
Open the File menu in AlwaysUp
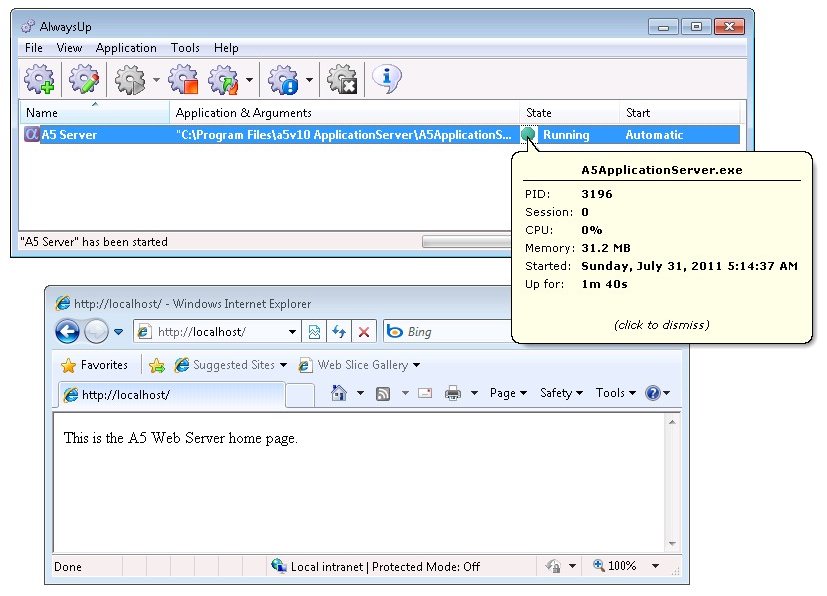34,48
